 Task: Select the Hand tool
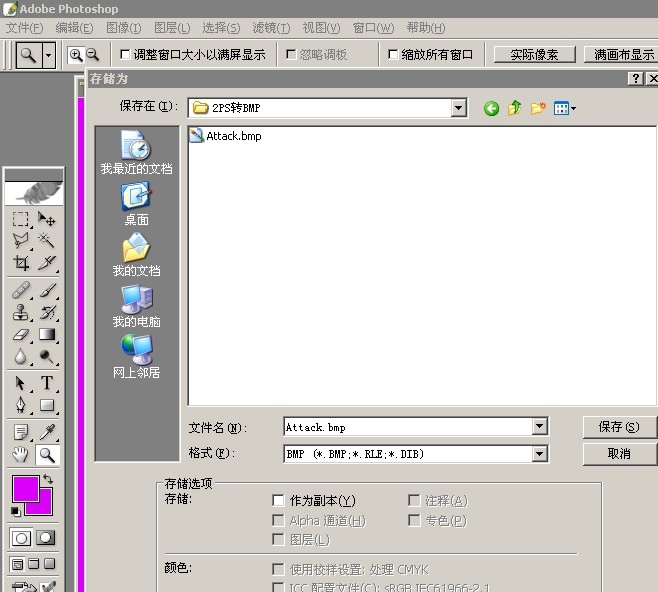coord(20,454)
